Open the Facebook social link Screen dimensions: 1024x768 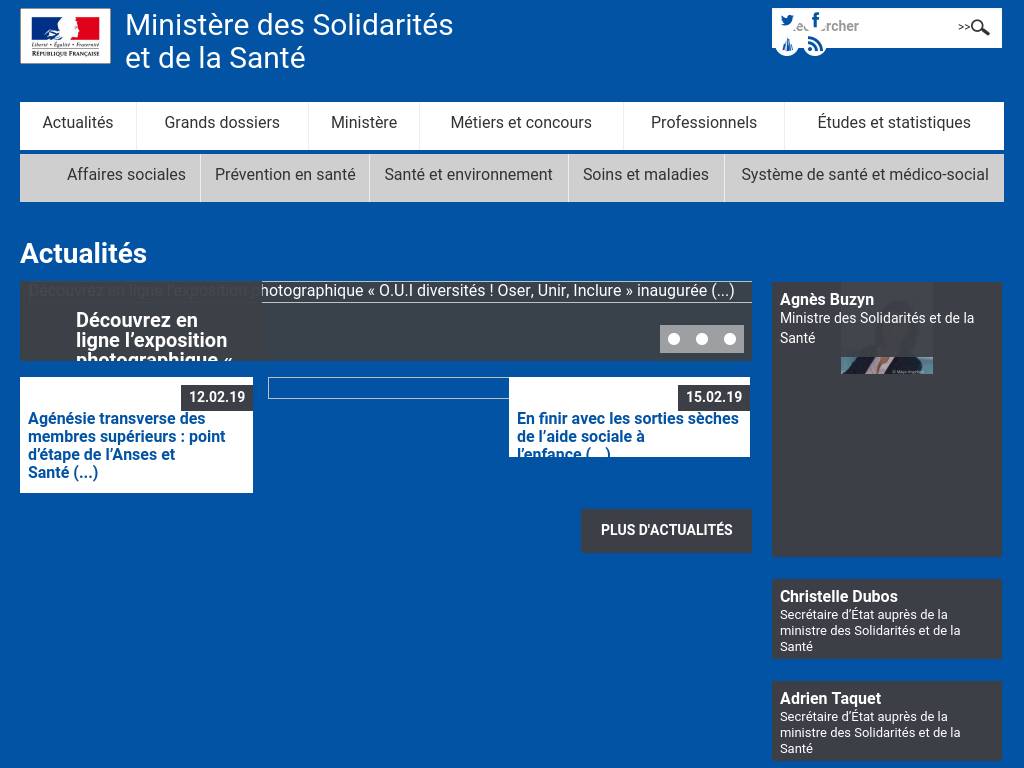815,20
